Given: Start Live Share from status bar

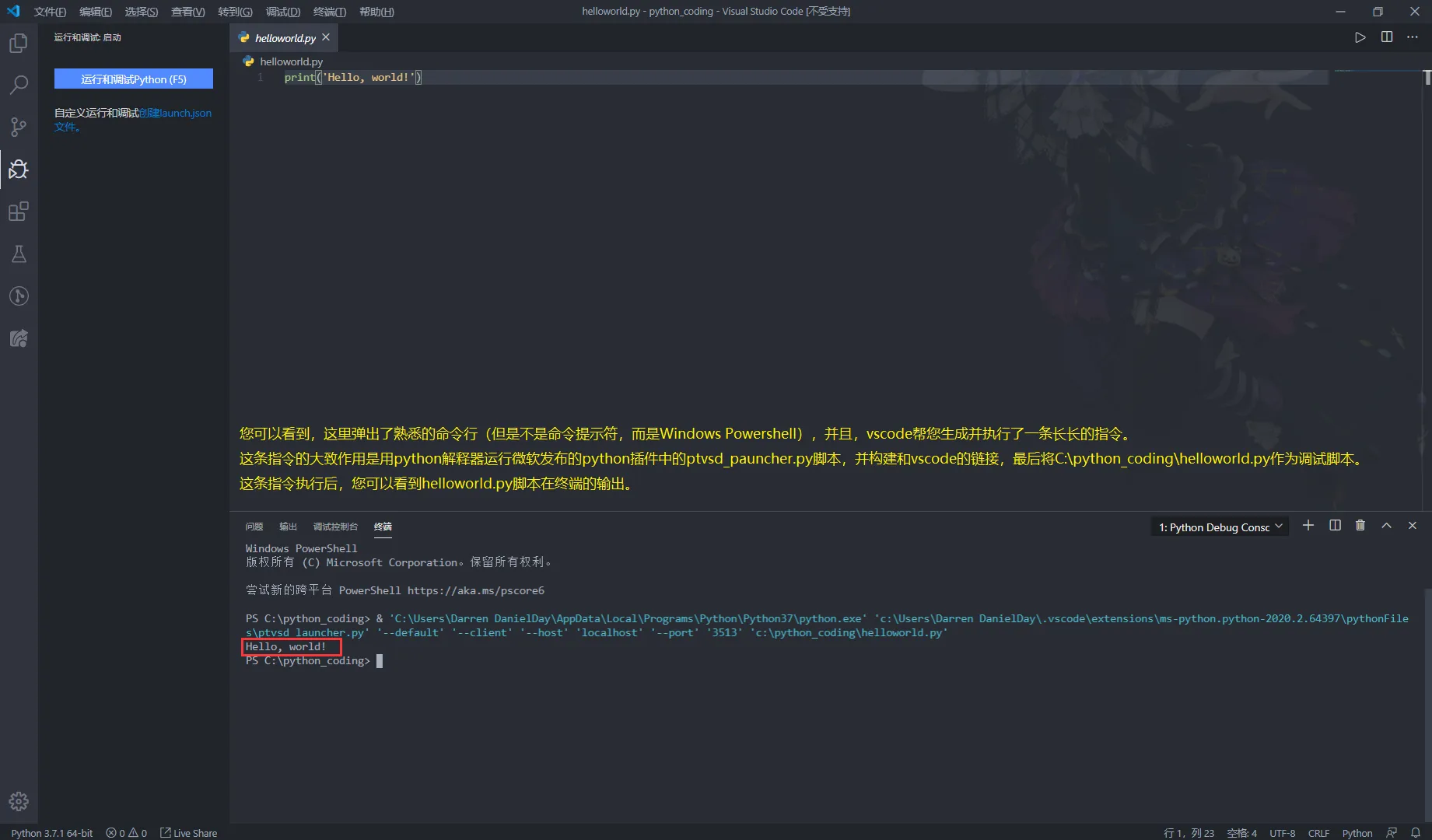Looking at the screenshot, I should coord(188,833).
